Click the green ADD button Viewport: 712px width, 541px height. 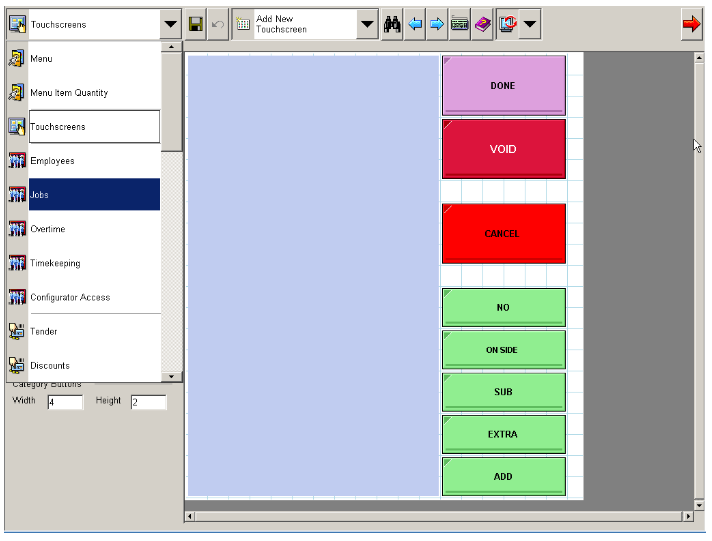504,476
